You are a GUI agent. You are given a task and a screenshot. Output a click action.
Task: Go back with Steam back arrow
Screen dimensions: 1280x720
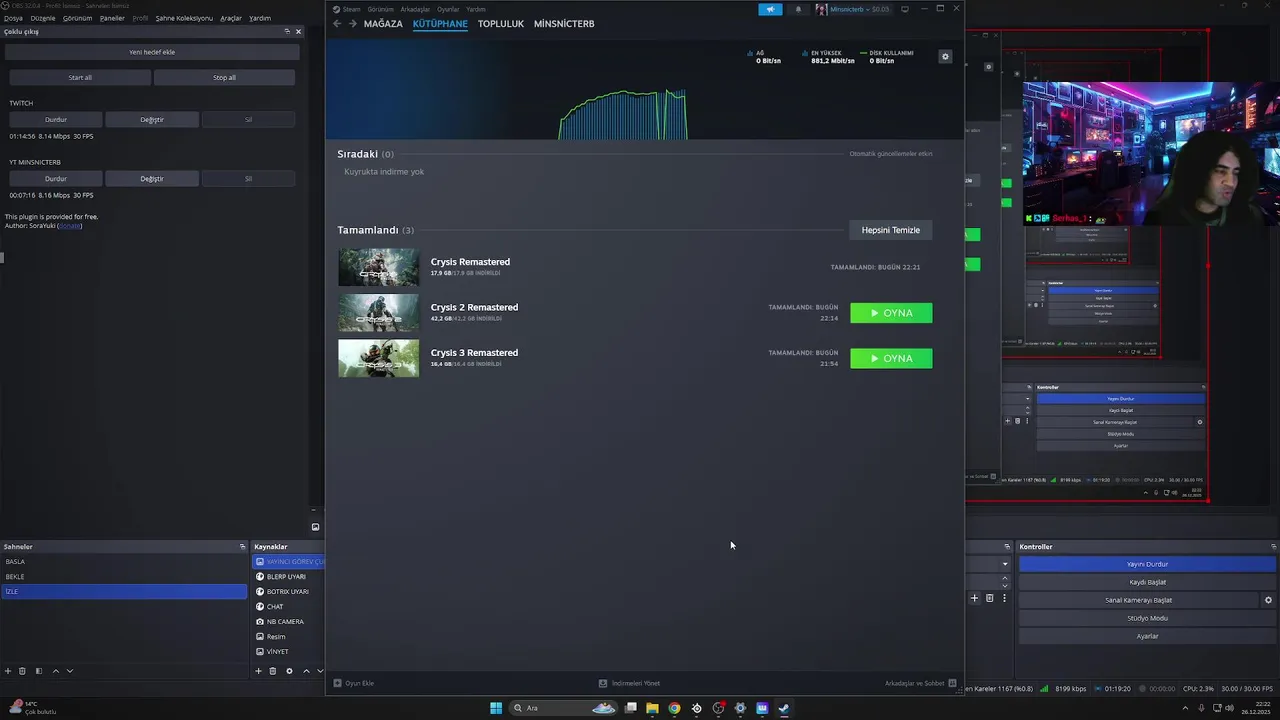tap(337, 23)
